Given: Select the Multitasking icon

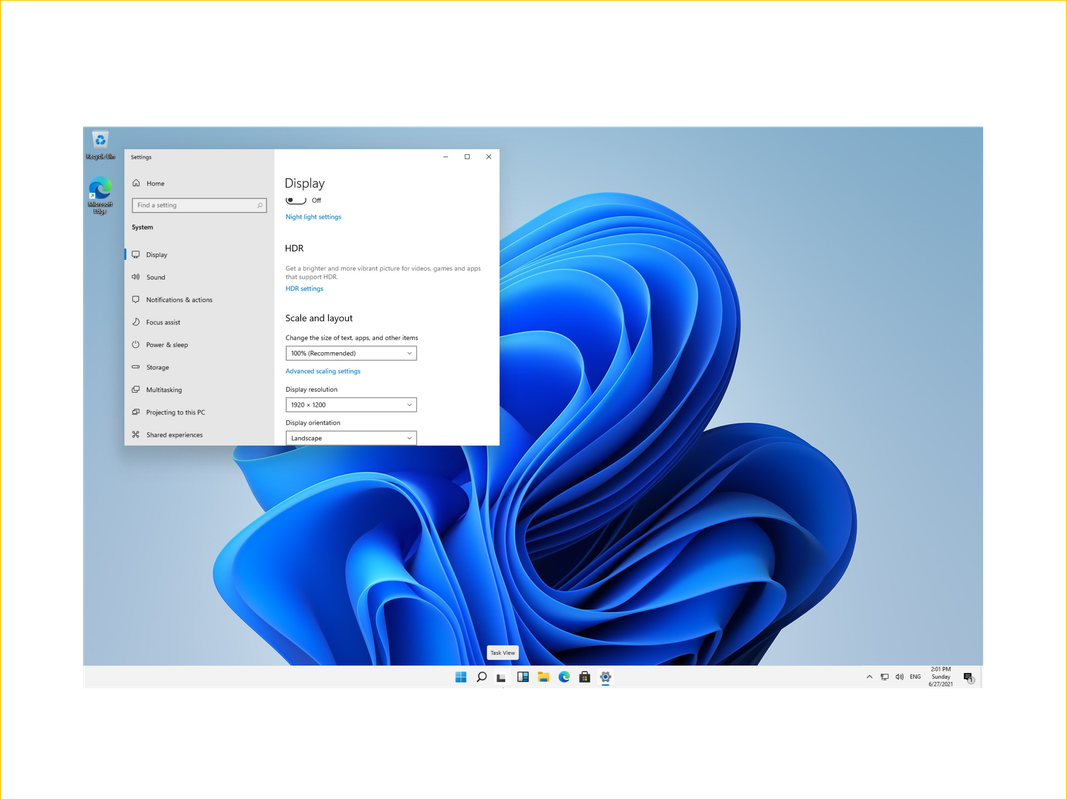Looking at the screenshot, I should pos(136,389).
